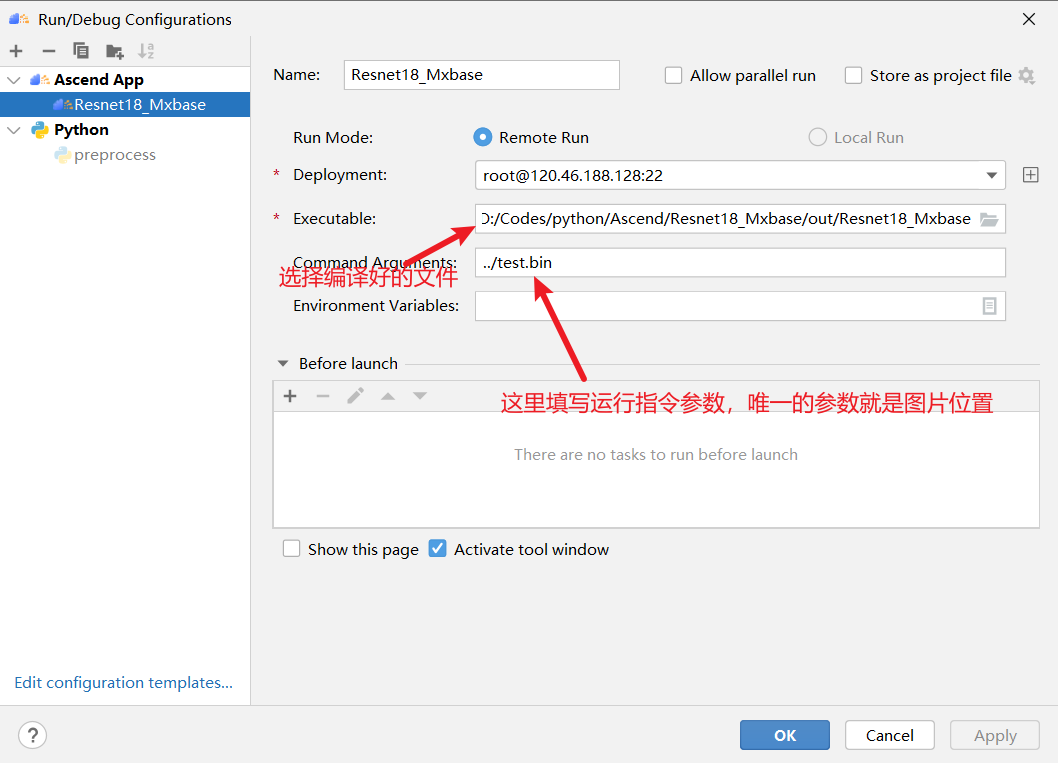Close the Run/Debug Configurations dialog
Image resolution: width=1058 pixels, height=763 pixels.
tap(1028, 19)
